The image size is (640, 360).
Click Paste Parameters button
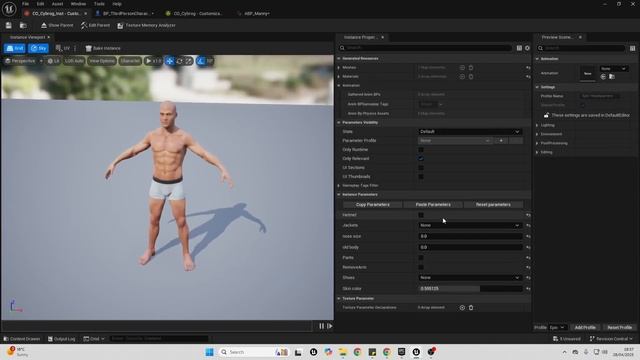[x=433, y=204]
